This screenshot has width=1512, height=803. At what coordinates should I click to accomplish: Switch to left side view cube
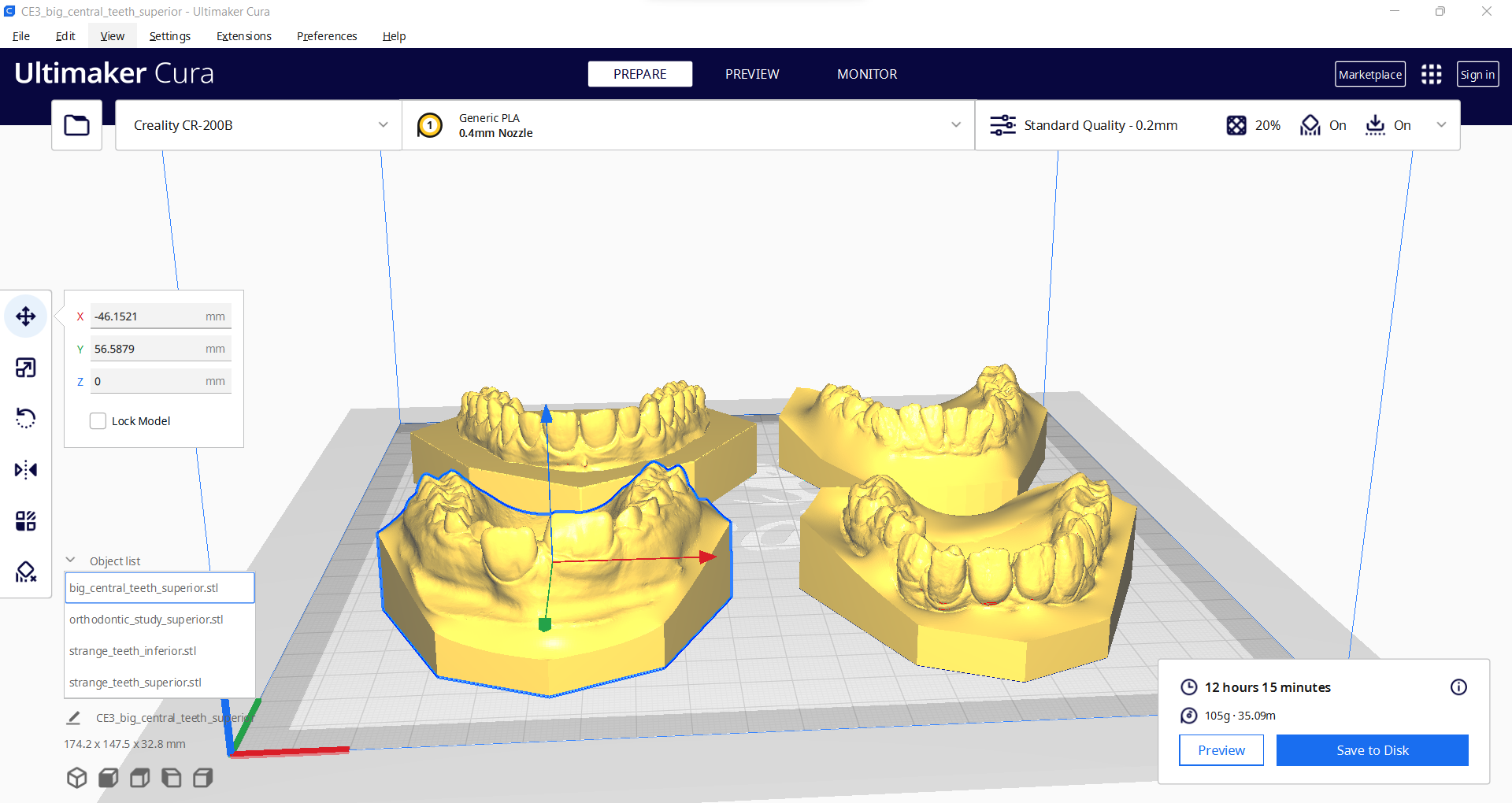171,778
